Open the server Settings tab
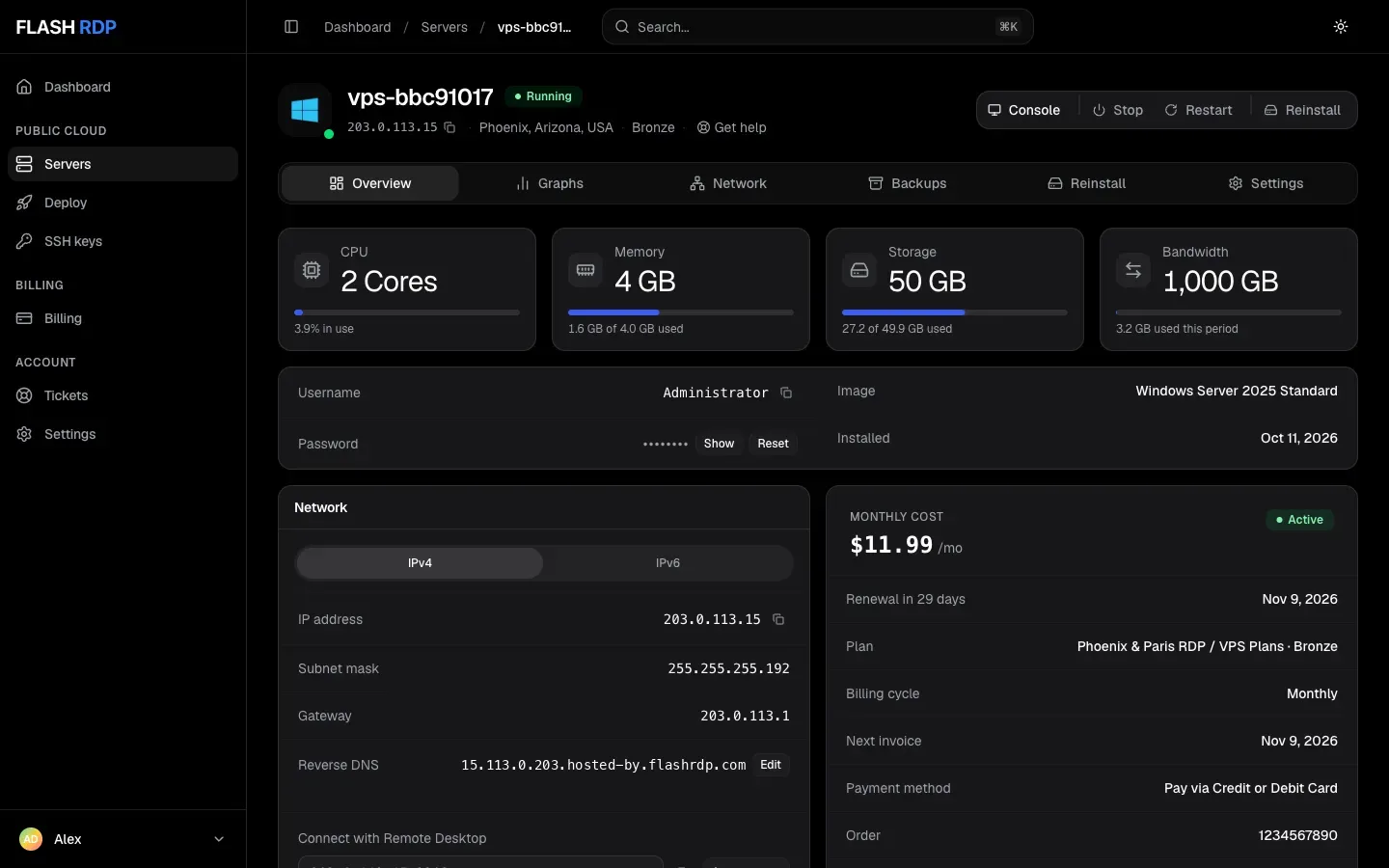 (x=1266, y=183)
